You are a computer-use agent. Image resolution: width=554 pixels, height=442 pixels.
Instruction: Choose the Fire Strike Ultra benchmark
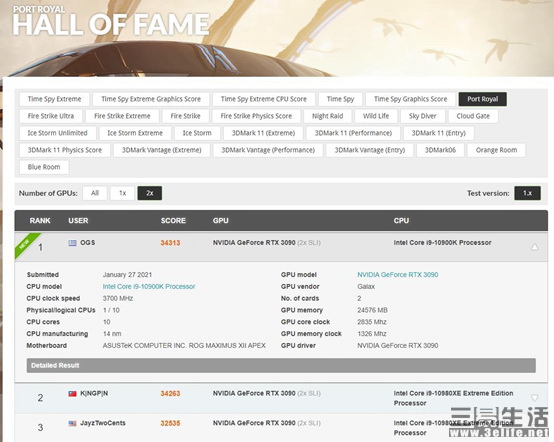tap(51, 116)
